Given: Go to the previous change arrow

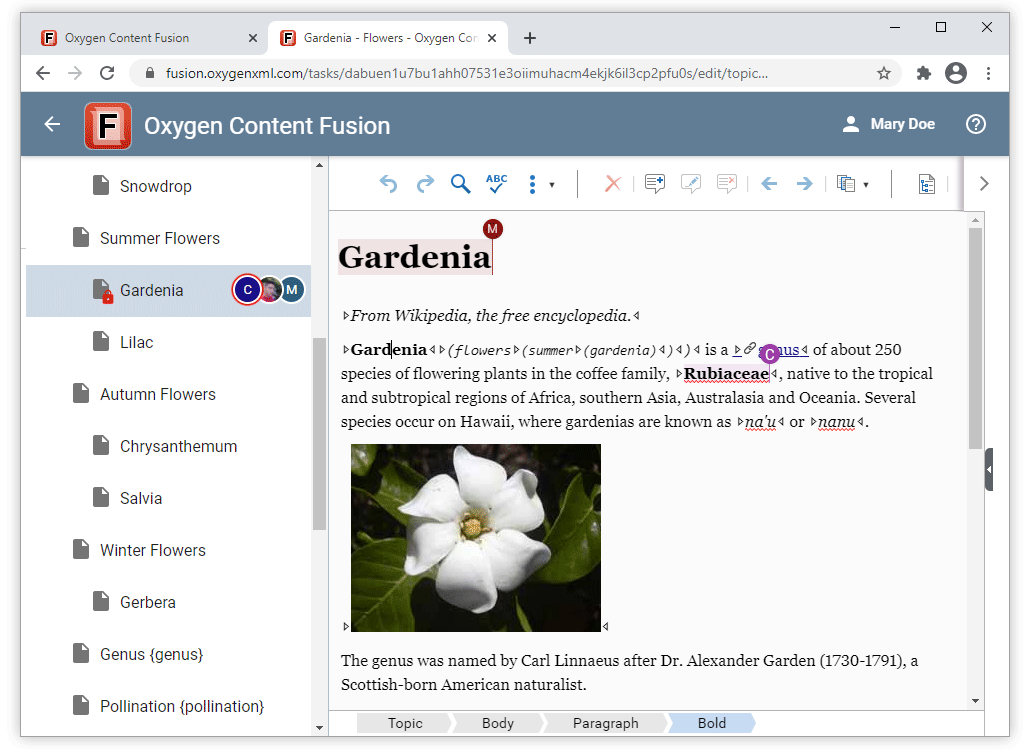Looking at the screenshot, I should pyautogui.click(x=769, y=184).
